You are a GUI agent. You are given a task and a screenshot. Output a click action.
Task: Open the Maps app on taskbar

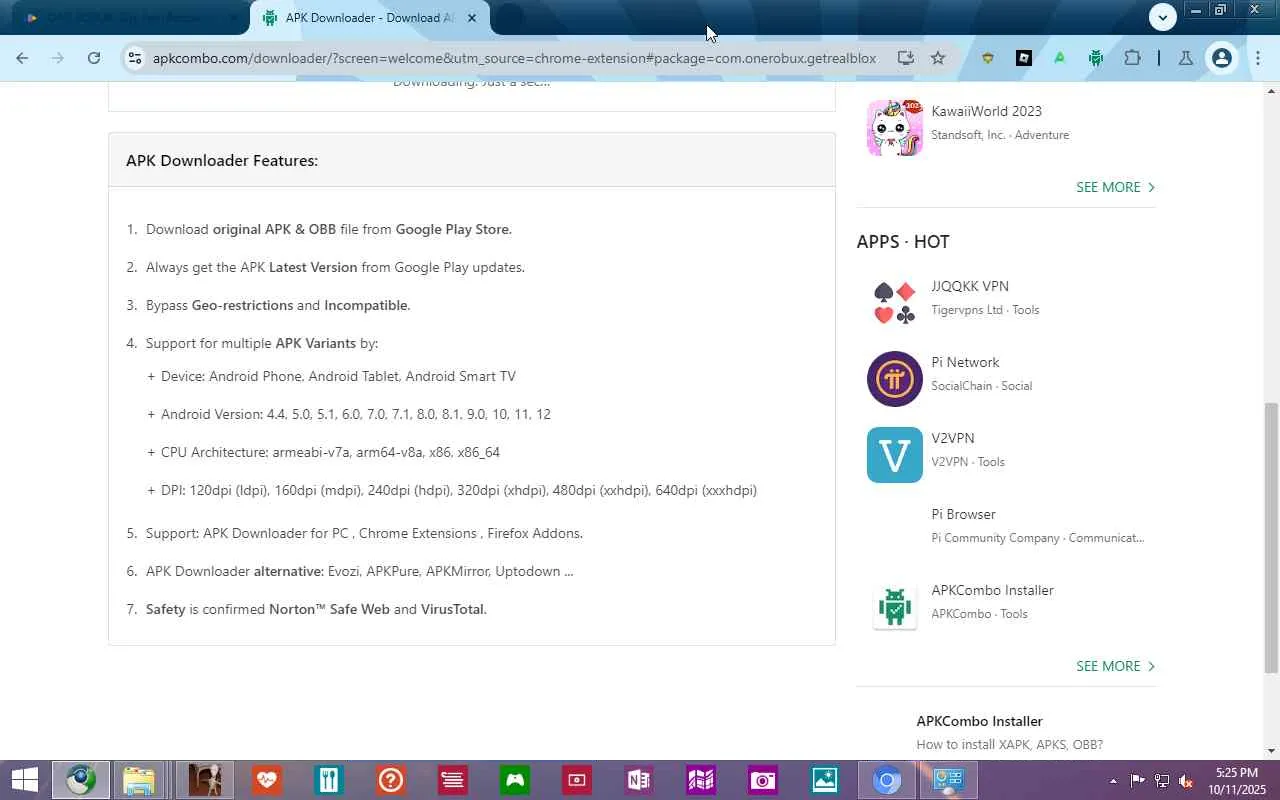(701, 780)
